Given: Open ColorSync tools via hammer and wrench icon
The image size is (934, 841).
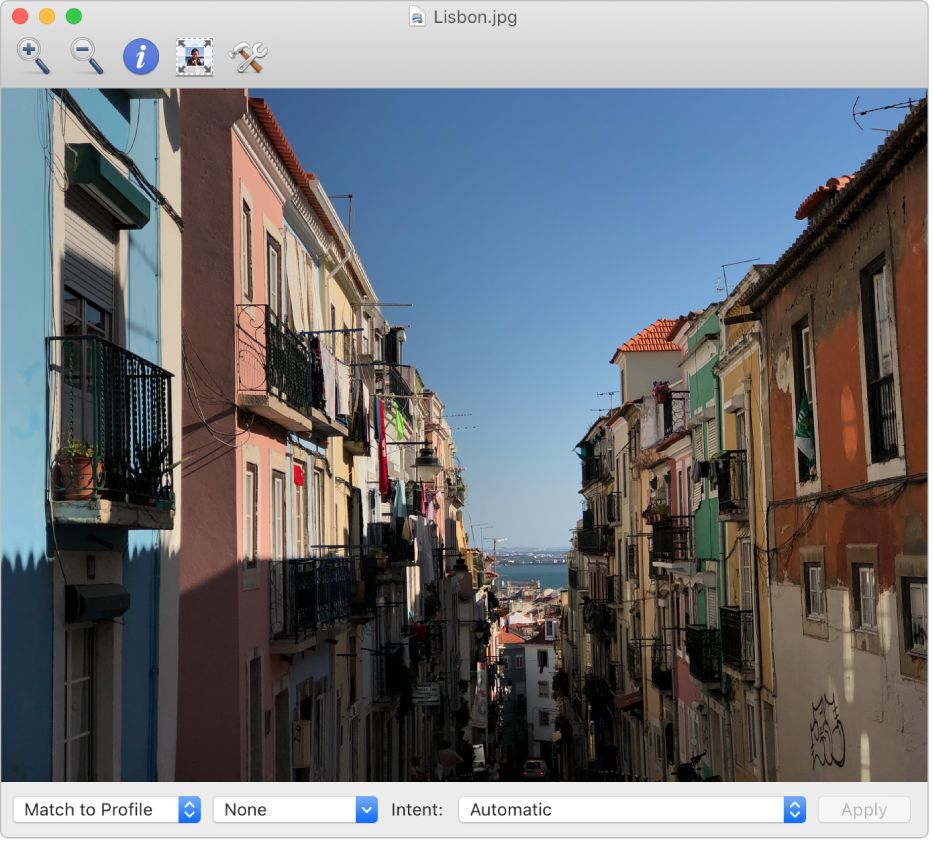Looking at the screenshot, I should click(x=249, y=57).
